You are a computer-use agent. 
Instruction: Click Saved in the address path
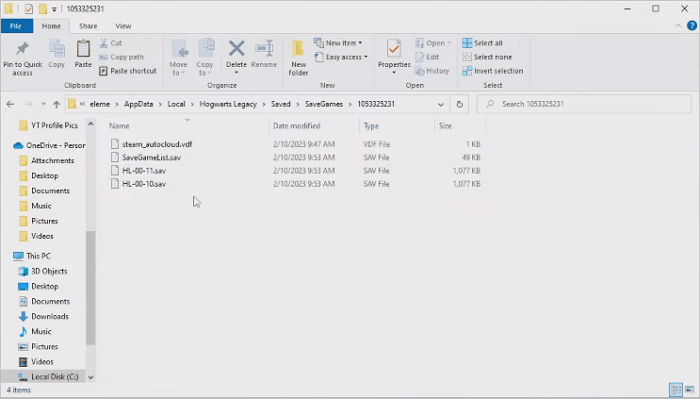281,104
